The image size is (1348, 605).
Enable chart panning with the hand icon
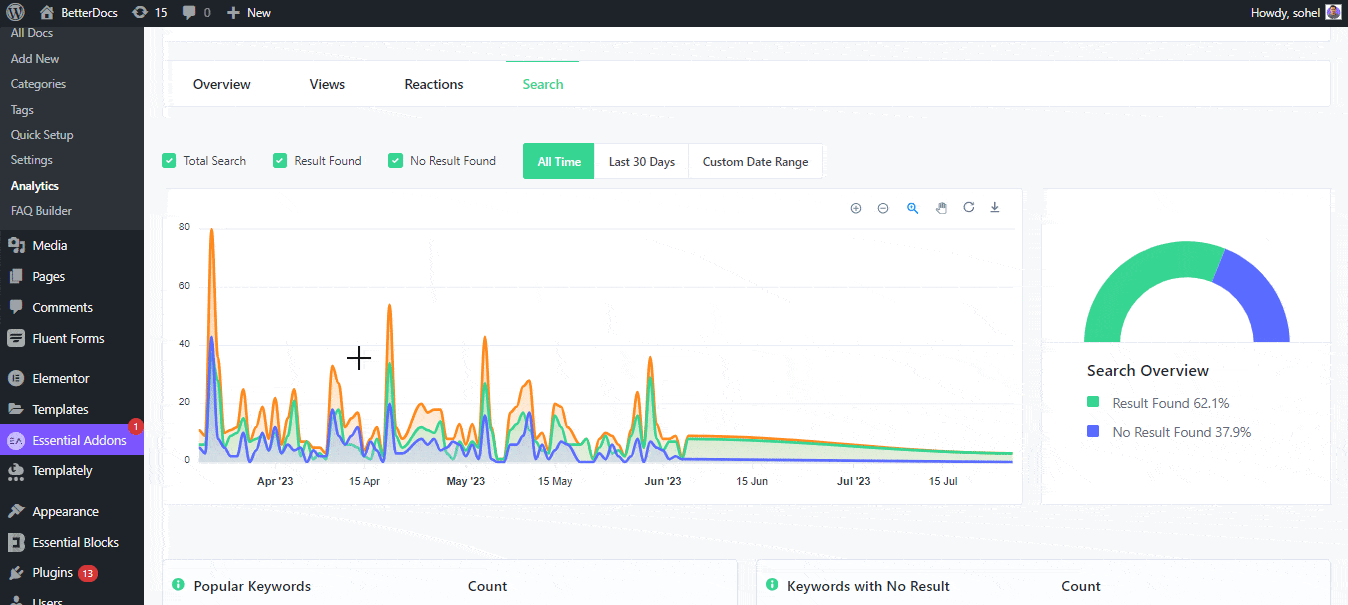pos(941,207)
